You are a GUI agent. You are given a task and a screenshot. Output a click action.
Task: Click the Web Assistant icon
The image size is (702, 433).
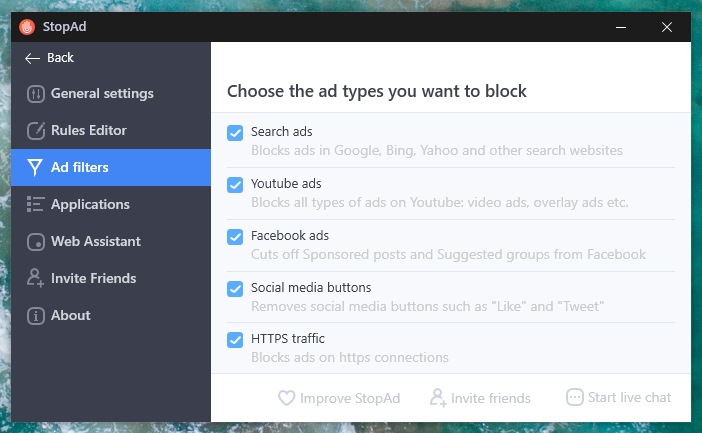[36, 242]
